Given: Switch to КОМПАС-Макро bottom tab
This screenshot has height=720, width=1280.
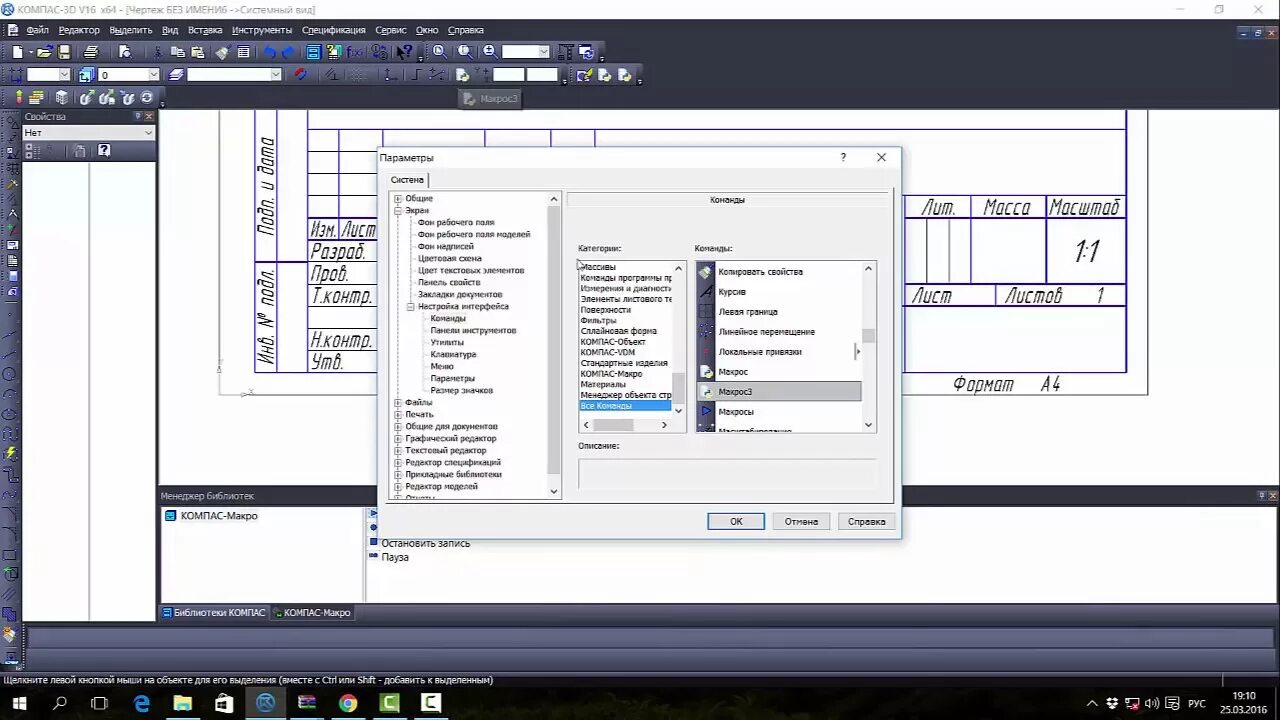Looking at the screenshot, I should coord(312,613).
